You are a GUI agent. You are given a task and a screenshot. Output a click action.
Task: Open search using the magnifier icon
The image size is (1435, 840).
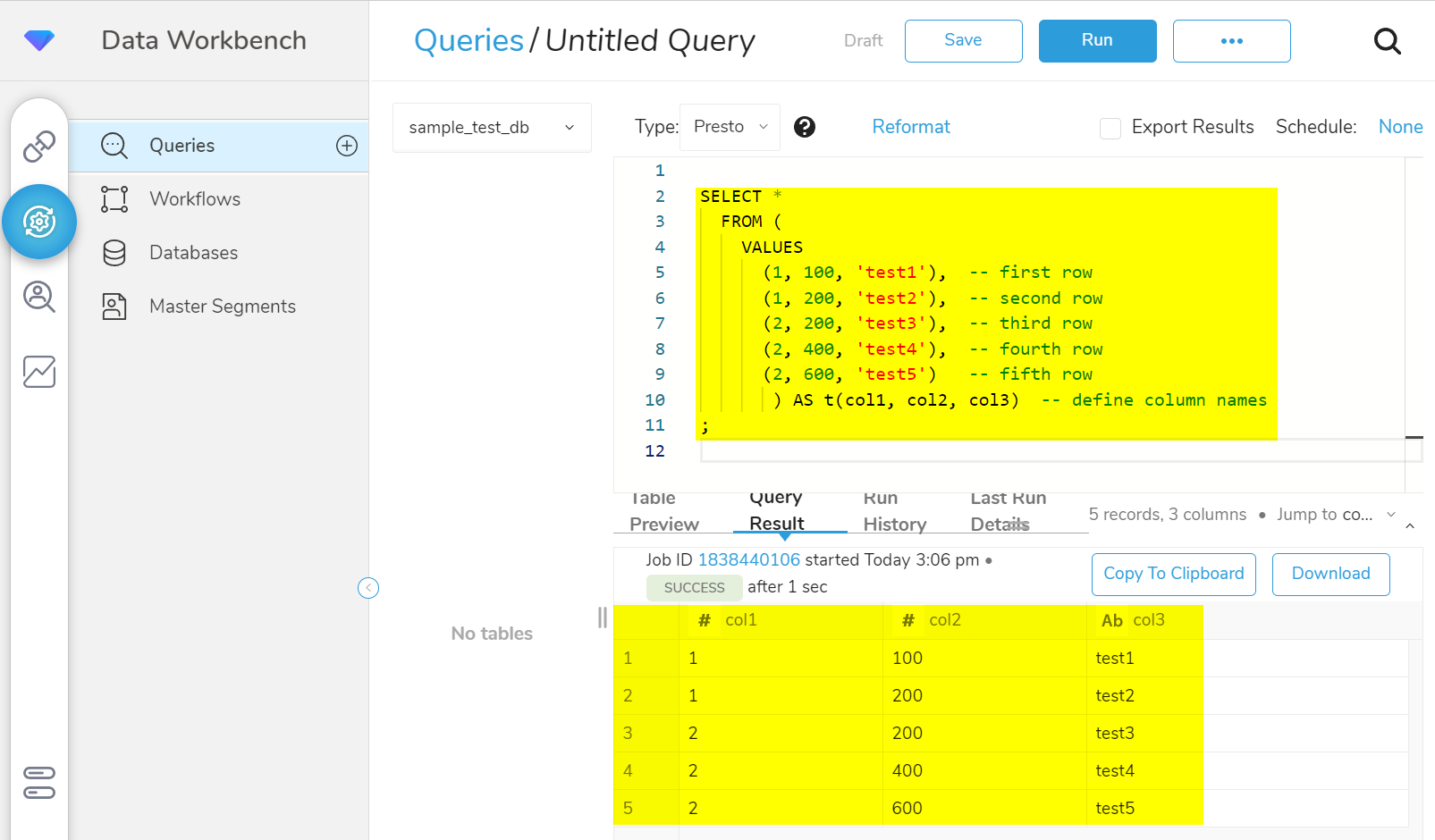[x=1387, y=41]
